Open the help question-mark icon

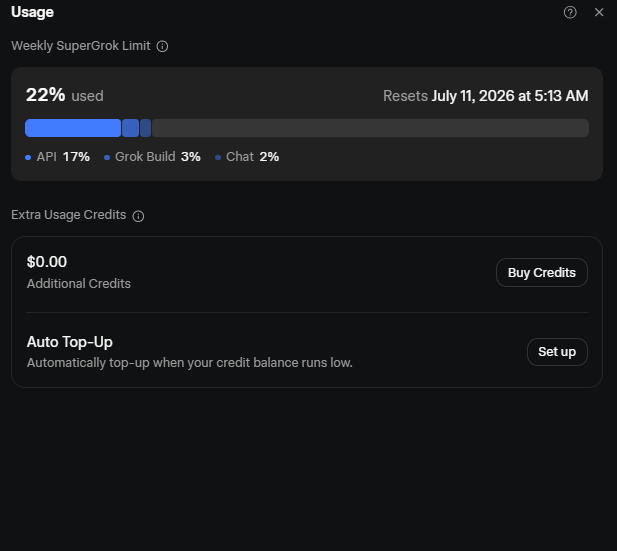click(570, 13)
